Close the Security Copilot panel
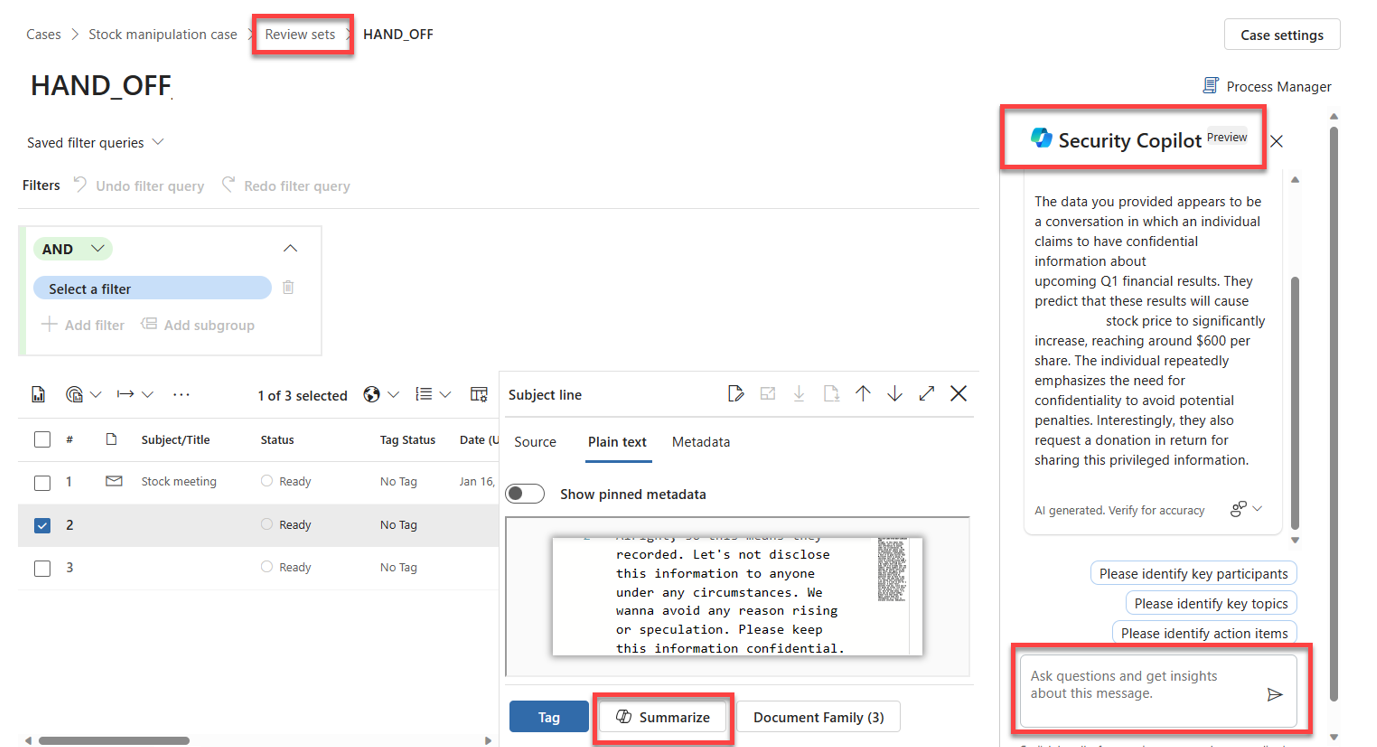 click(x=1277, y=141)
